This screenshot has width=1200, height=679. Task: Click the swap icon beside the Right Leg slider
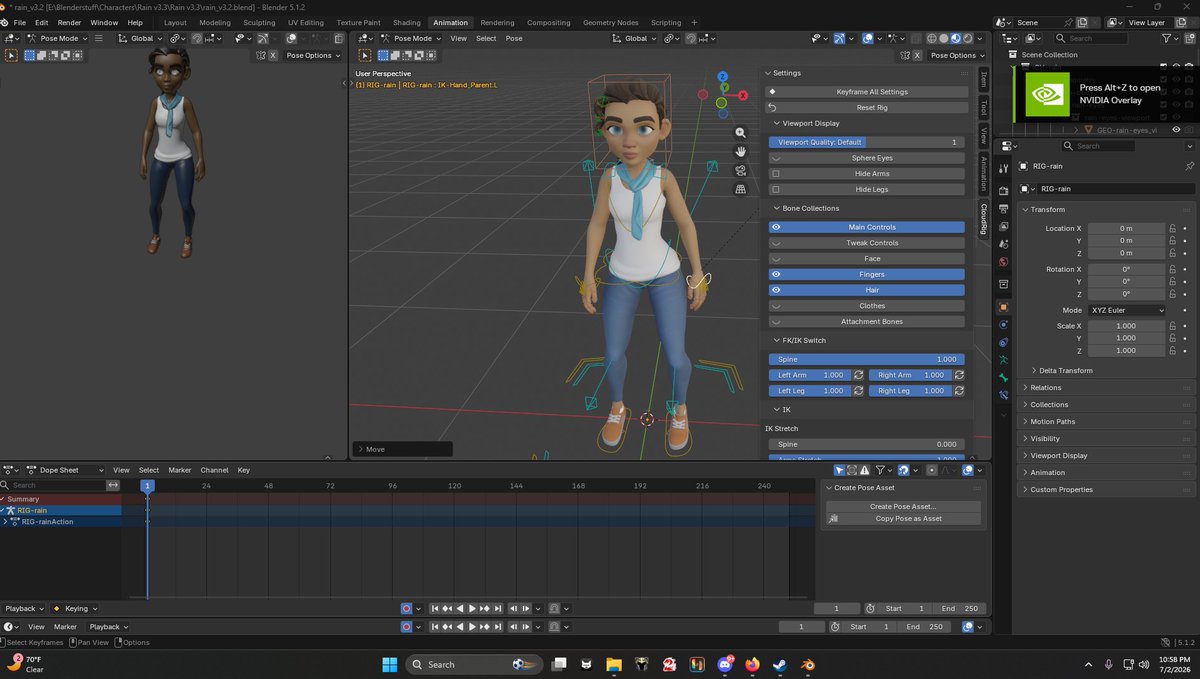(959, 391)
